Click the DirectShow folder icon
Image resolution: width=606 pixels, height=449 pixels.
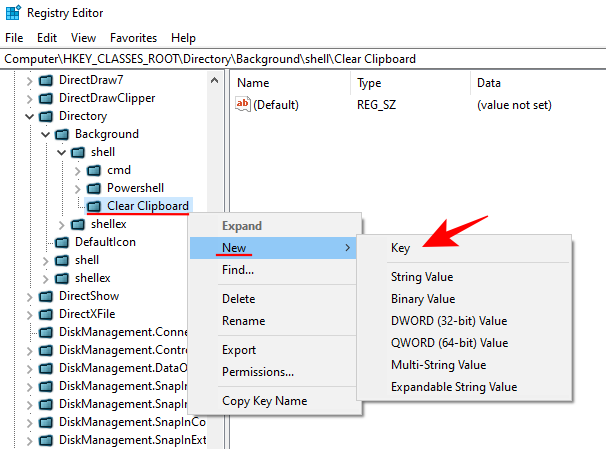click(x=46, y=296)
